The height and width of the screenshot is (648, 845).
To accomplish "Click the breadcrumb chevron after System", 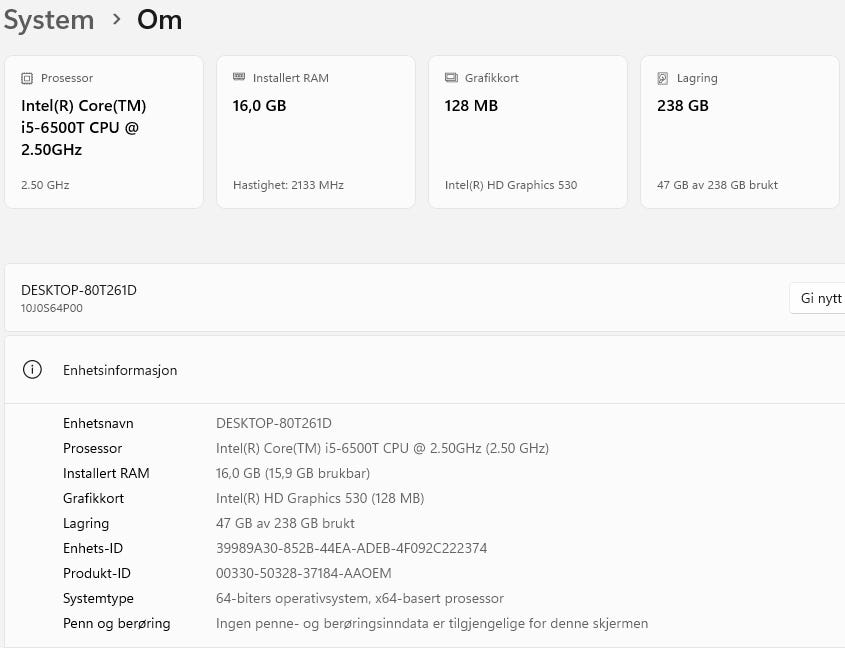I will pos(116,19).
